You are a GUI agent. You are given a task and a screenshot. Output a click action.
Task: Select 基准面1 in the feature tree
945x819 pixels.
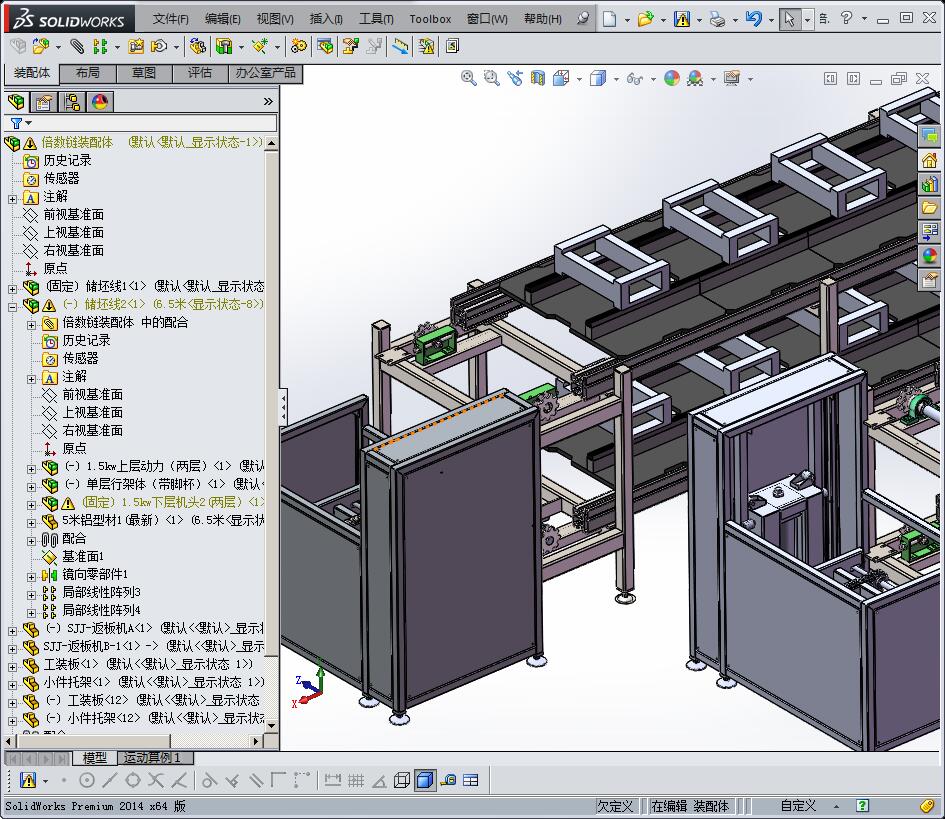pyautogui.click(x=83, y=556)
